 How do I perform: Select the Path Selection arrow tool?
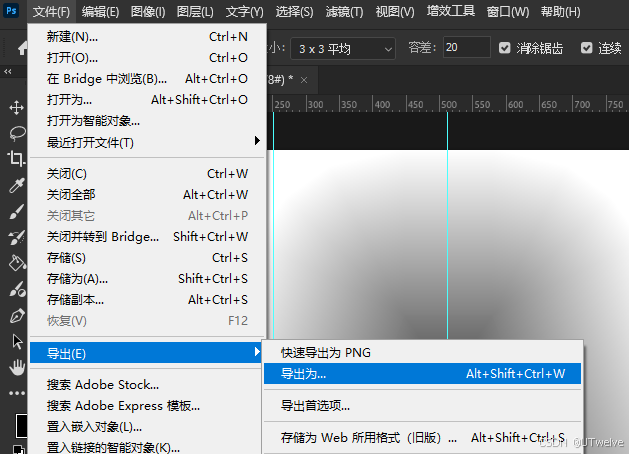pos(17,341)
